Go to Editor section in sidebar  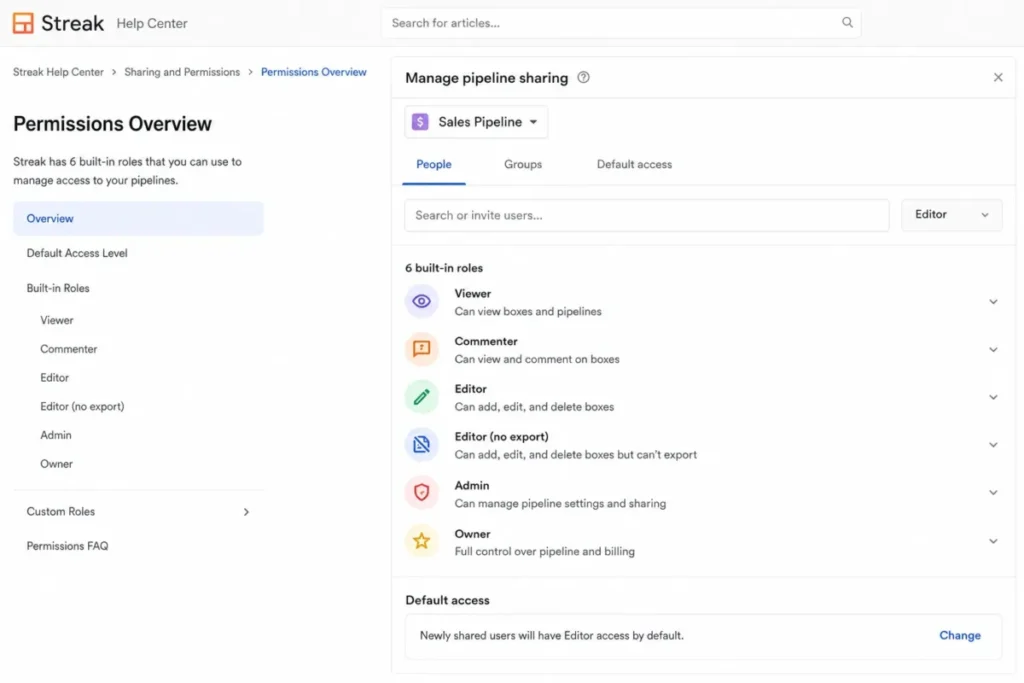[x=54, y=377]
